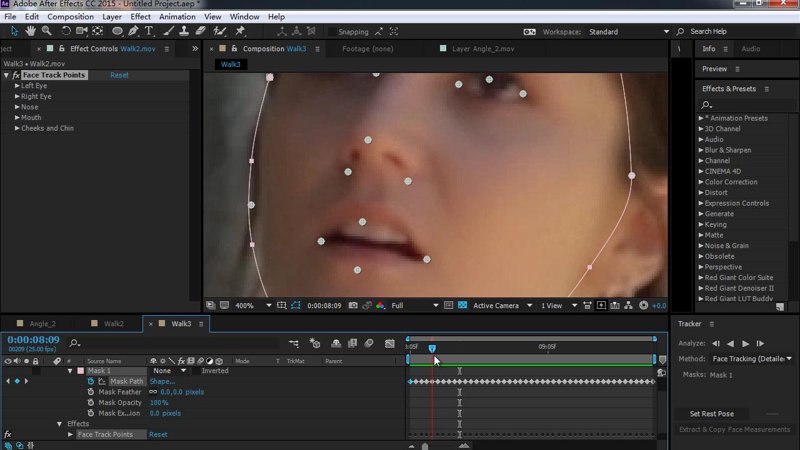Select the Eraser tool
The height and width of the screenshot is (450, 800).
[x=201, y=31]
